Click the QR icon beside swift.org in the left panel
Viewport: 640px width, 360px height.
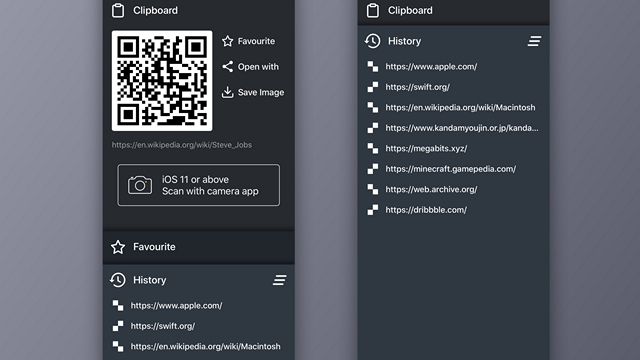[118, 326]
